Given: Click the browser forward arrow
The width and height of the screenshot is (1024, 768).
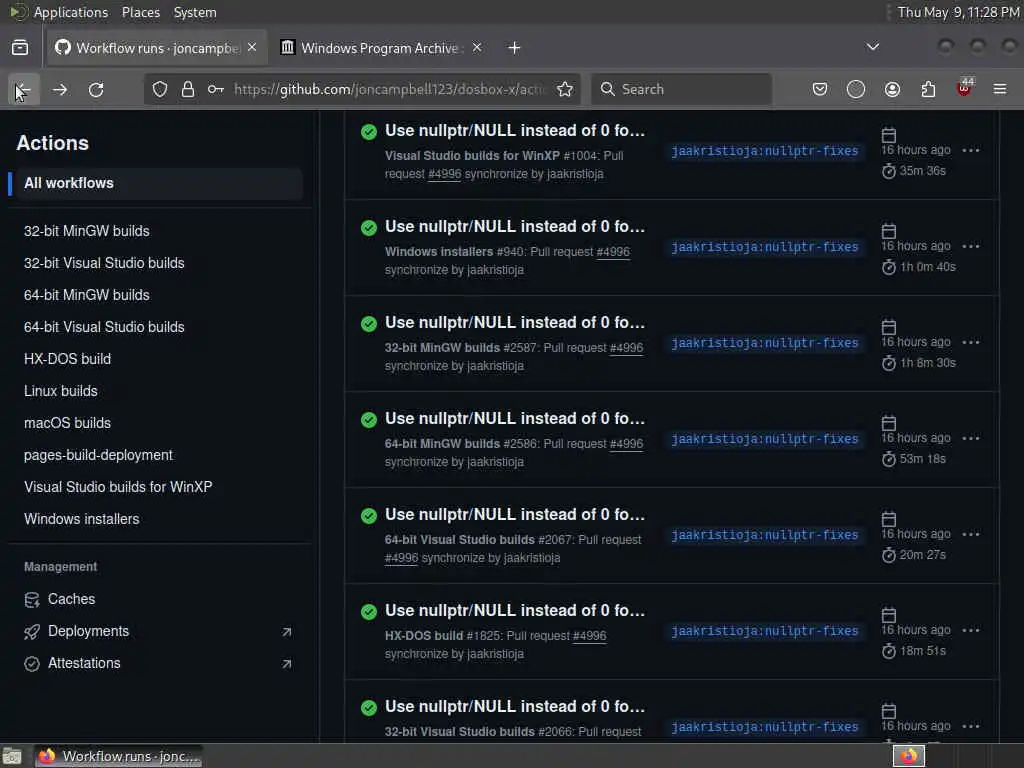Looking at the screenshot, I should (59, 89).
